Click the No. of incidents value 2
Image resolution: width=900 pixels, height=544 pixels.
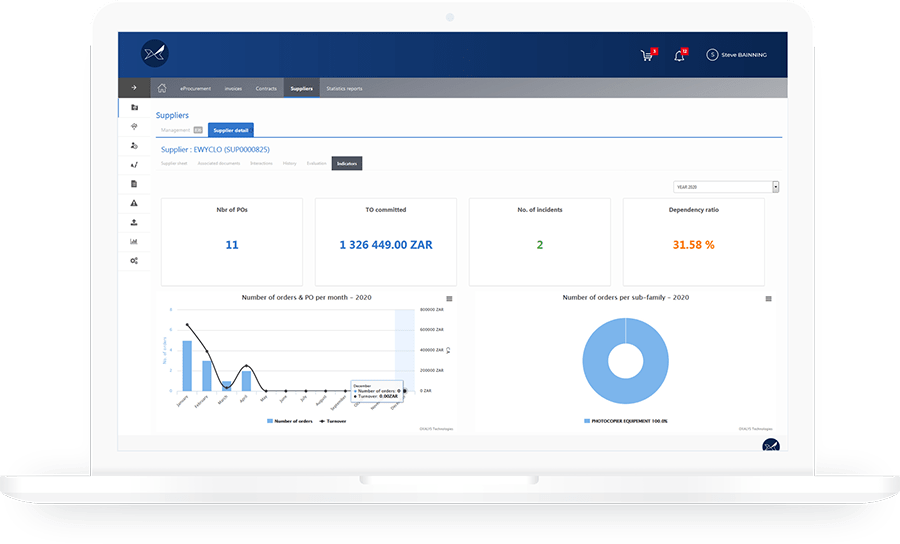click(540, 245)
